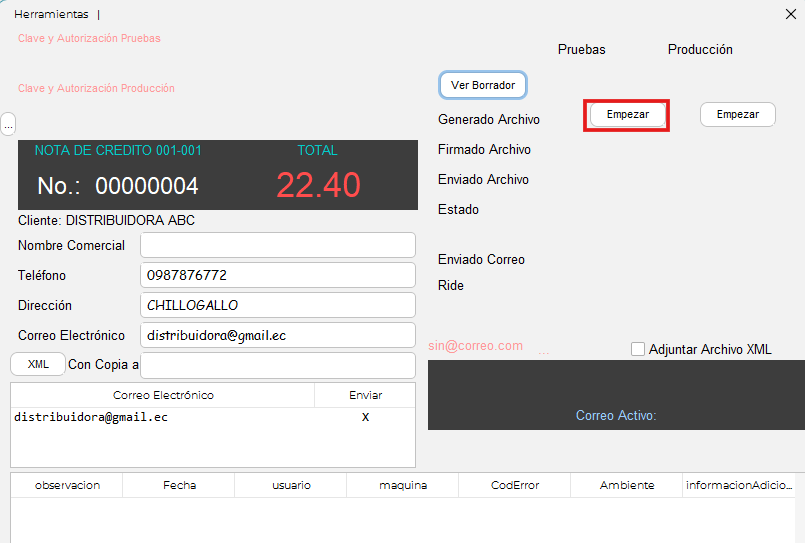Open Clave y Autorización Pruebas link
Viewport: 805px width, 543px height.
[x=89, y=39]
